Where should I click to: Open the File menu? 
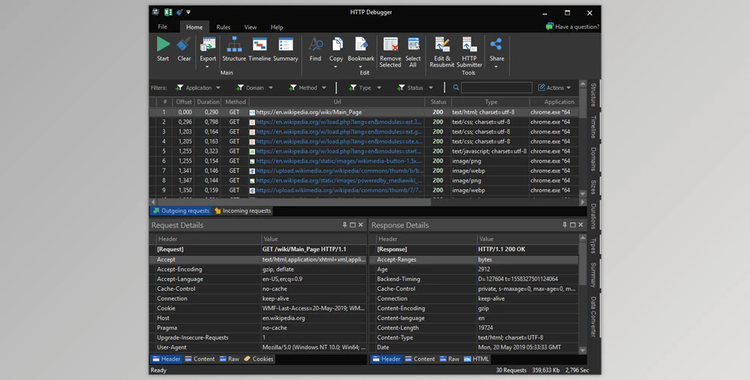pyautogui.click(x=163, y=27)
